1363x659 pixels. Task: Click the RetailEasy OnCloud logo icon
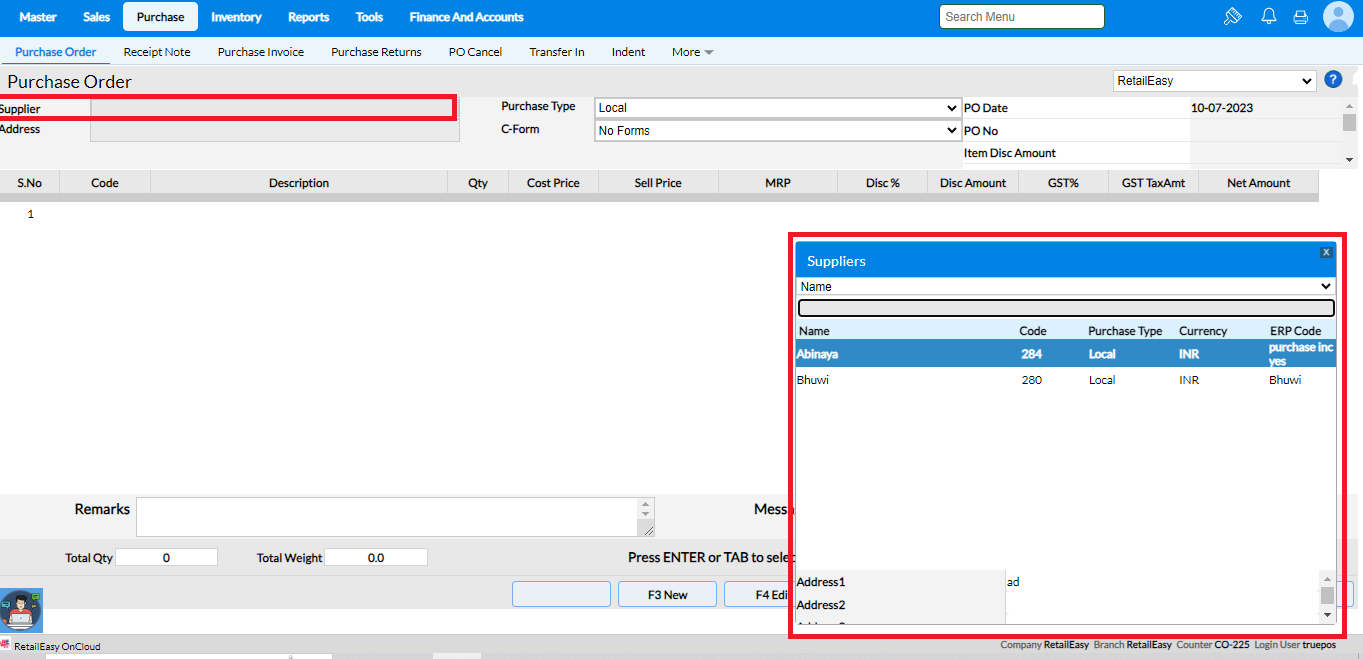[x=6, y=646]
